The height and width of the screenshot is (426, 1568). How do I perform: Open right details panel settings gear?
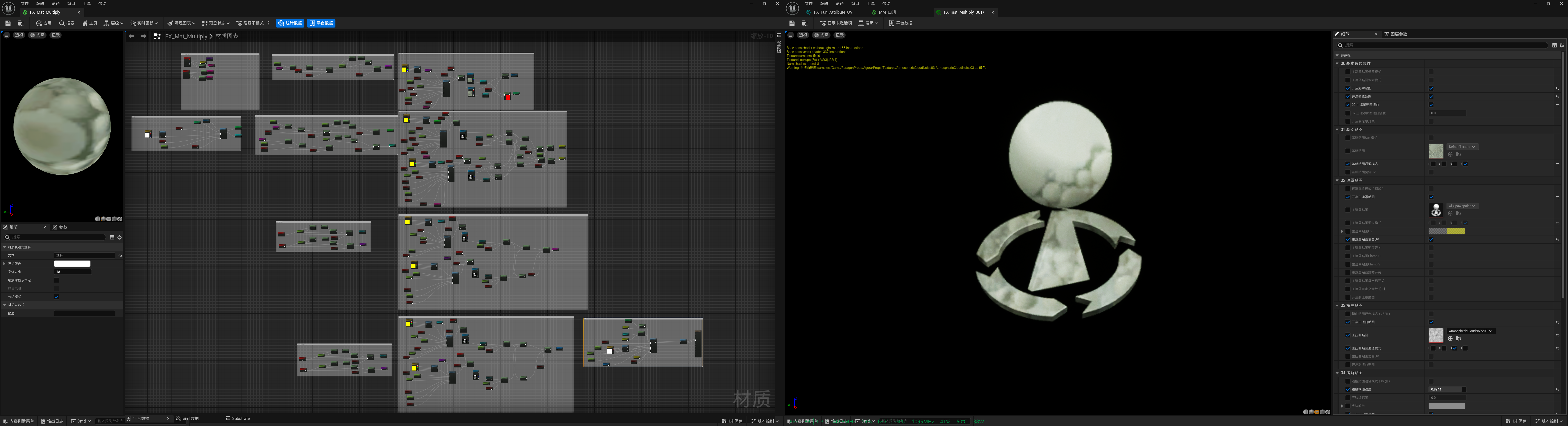tap(1562, 45)
